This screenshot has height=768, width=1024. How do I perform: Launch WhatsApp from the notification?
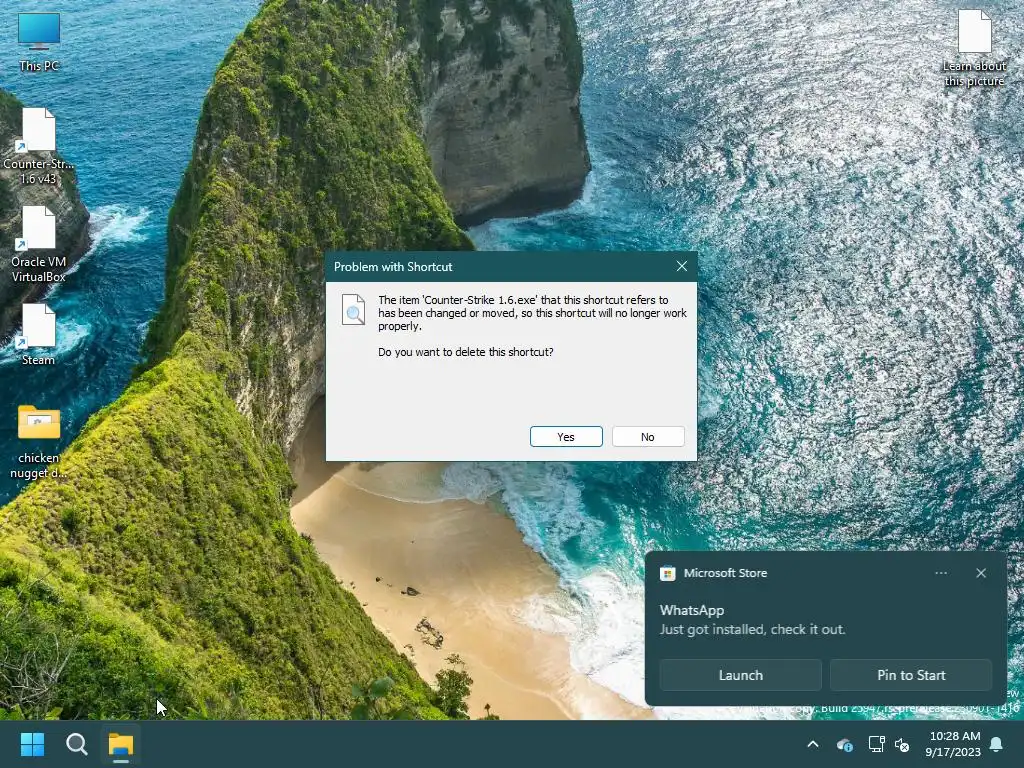741,675
